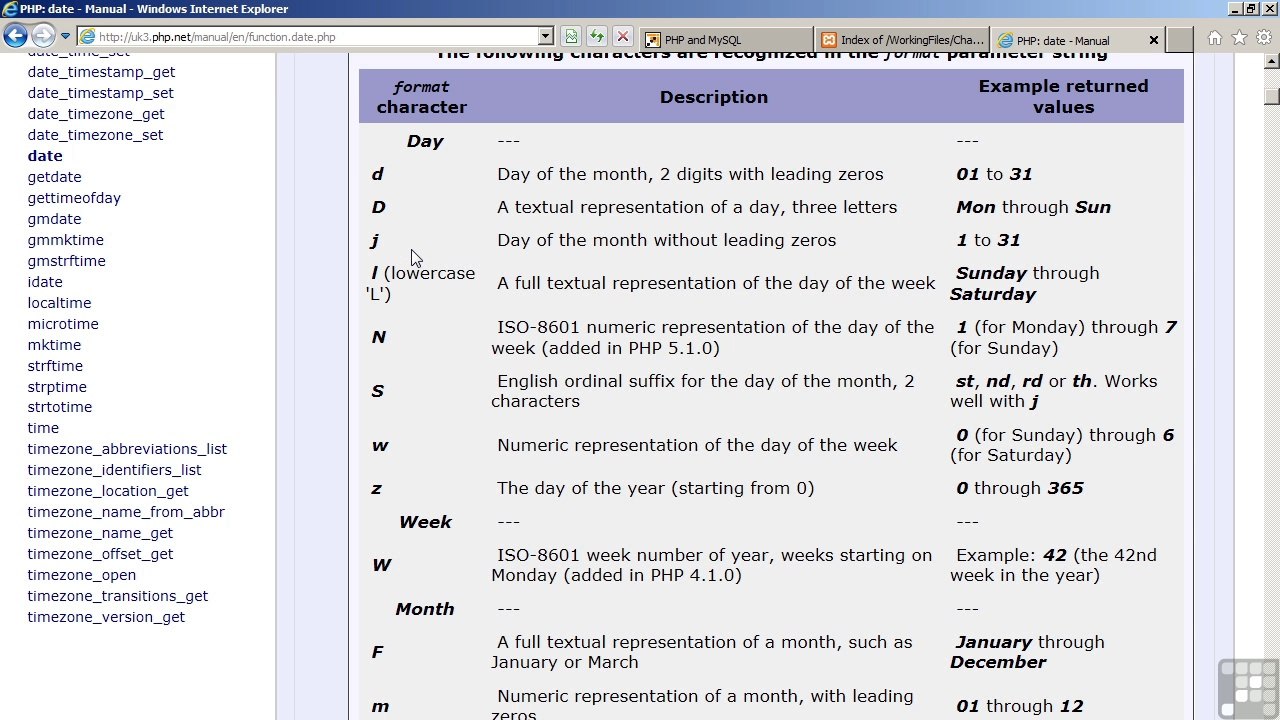Click the Compatibility View icon

pos(571,37)
